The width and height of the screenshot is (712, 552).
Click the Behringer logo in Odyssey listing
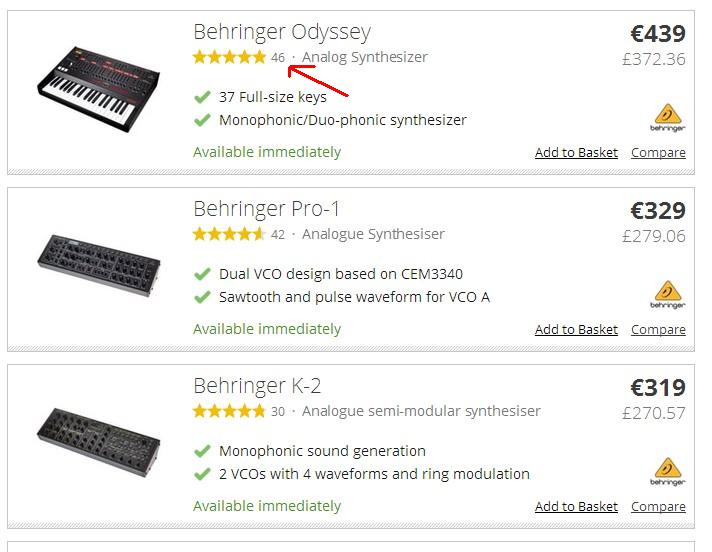[x=668, y=118]
